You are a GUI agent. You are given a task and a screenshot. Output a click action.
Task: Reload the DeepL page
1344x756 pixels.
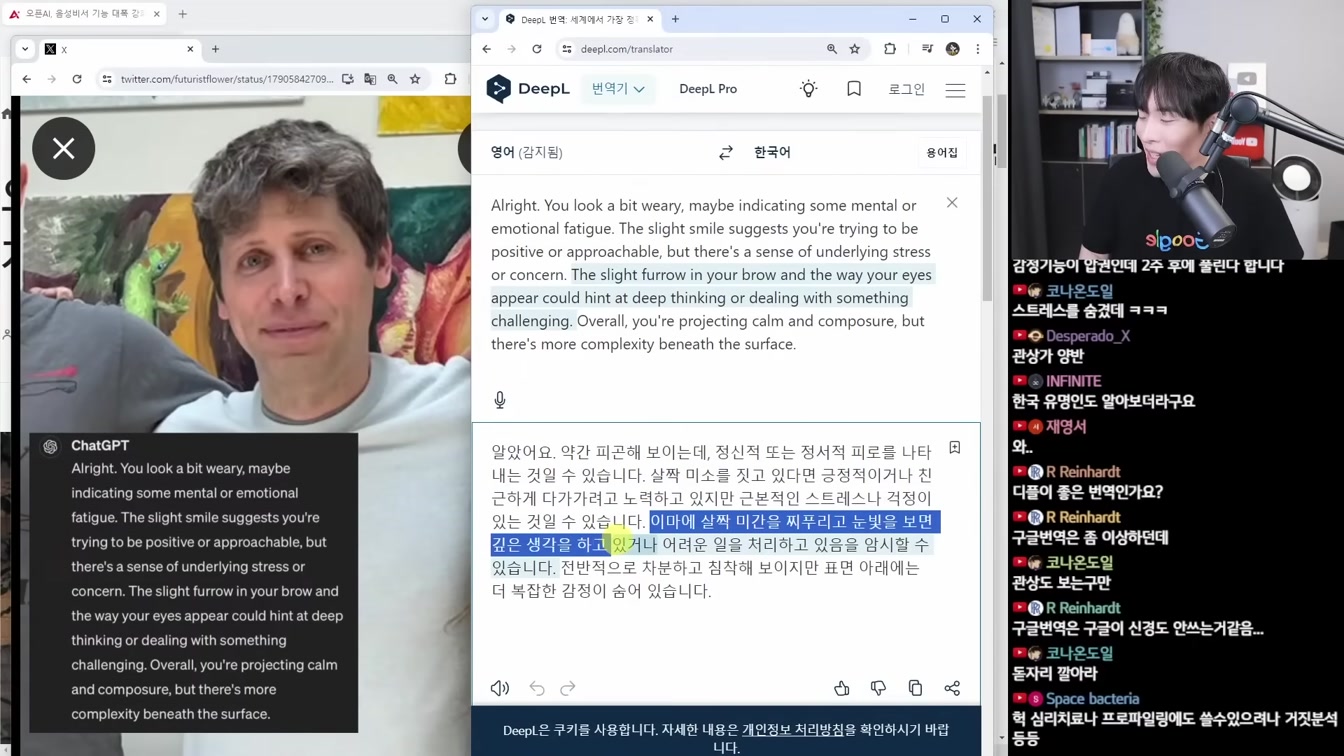[537, 49]
